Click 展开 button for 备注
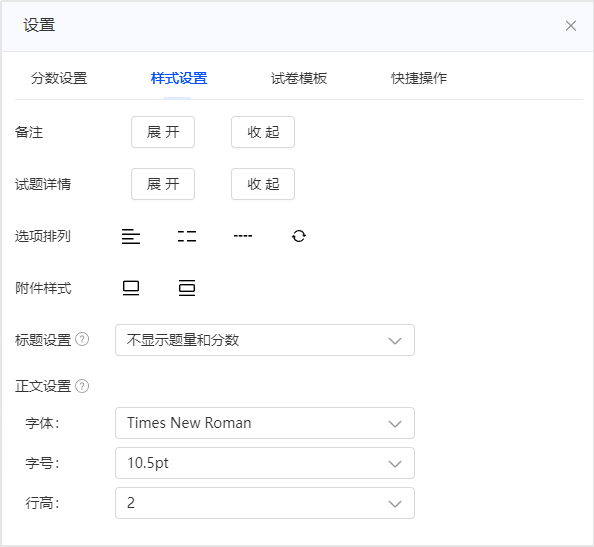This screenshot has width=594, height=547. pyautogui.click(x=163, y=132)
